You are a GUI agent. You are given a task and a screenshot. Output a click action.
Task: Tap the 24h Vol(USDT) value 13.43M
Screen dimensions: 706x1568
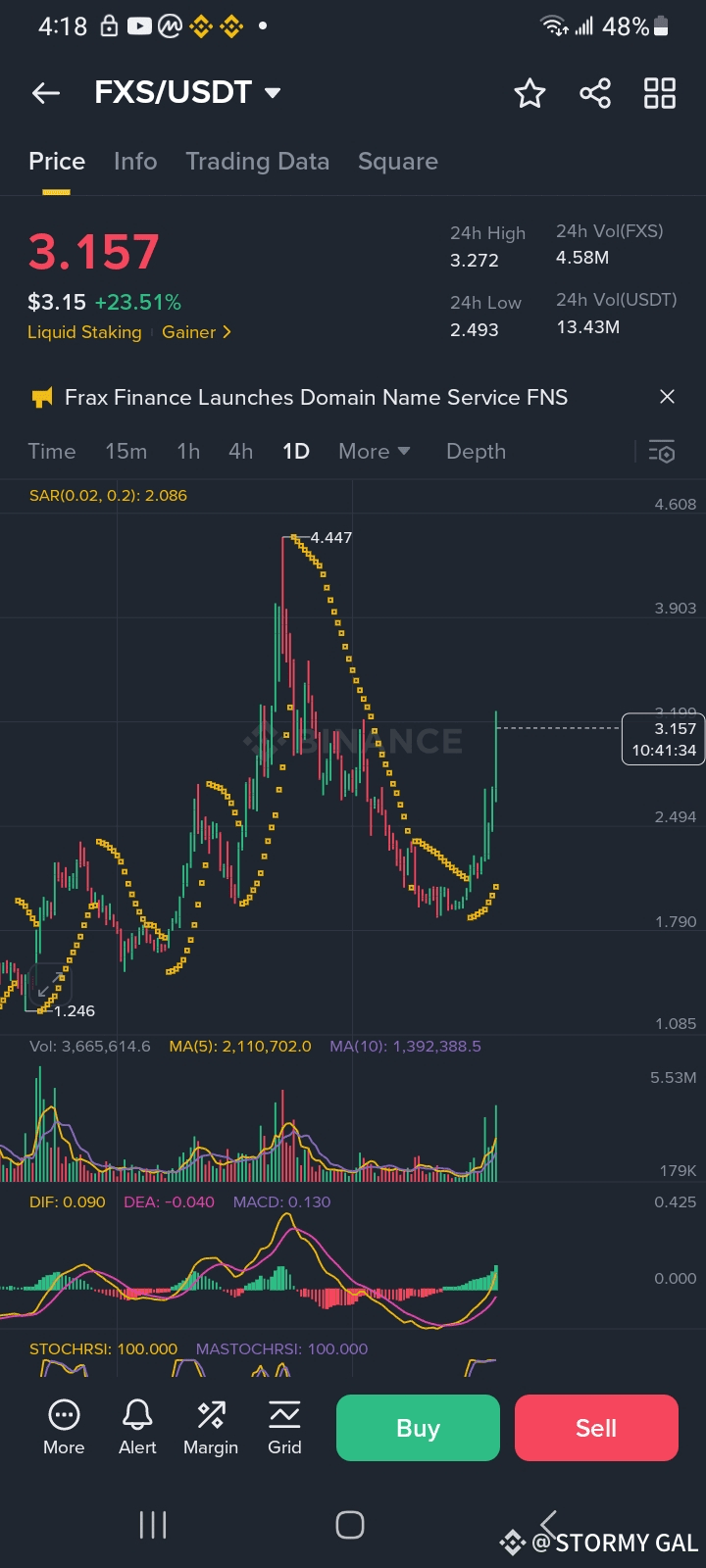588,327
